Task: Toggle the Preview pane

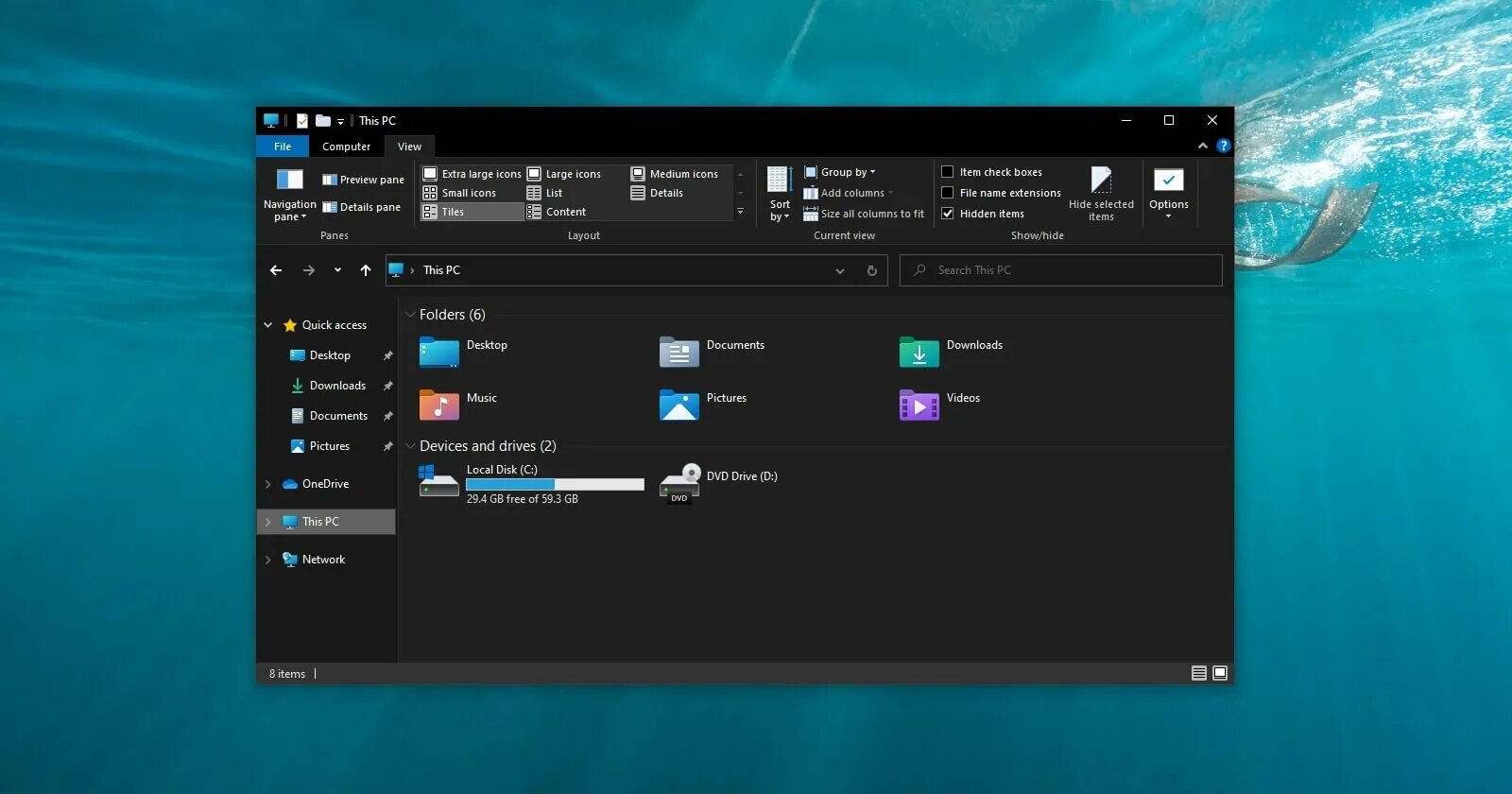Action: pos(363,180)
